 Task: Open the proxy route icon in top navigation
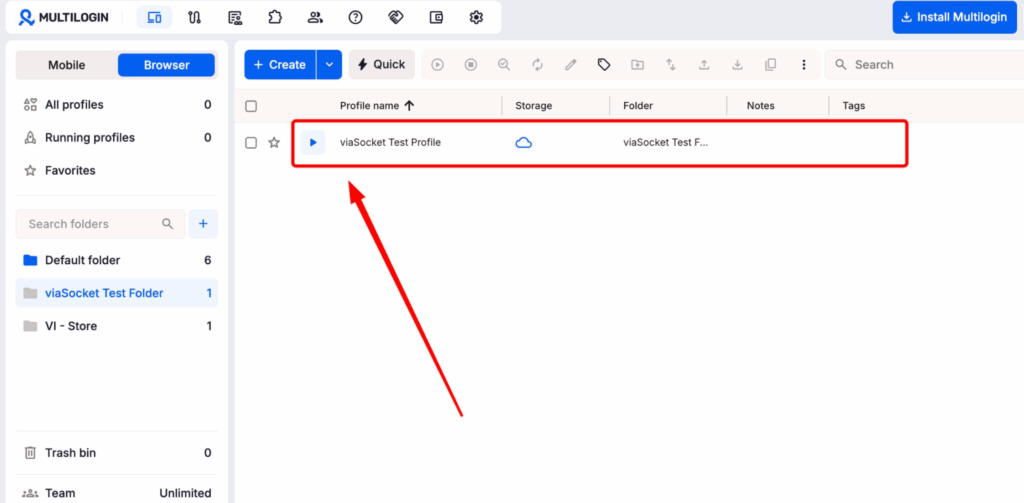click(x=194, y=17)
